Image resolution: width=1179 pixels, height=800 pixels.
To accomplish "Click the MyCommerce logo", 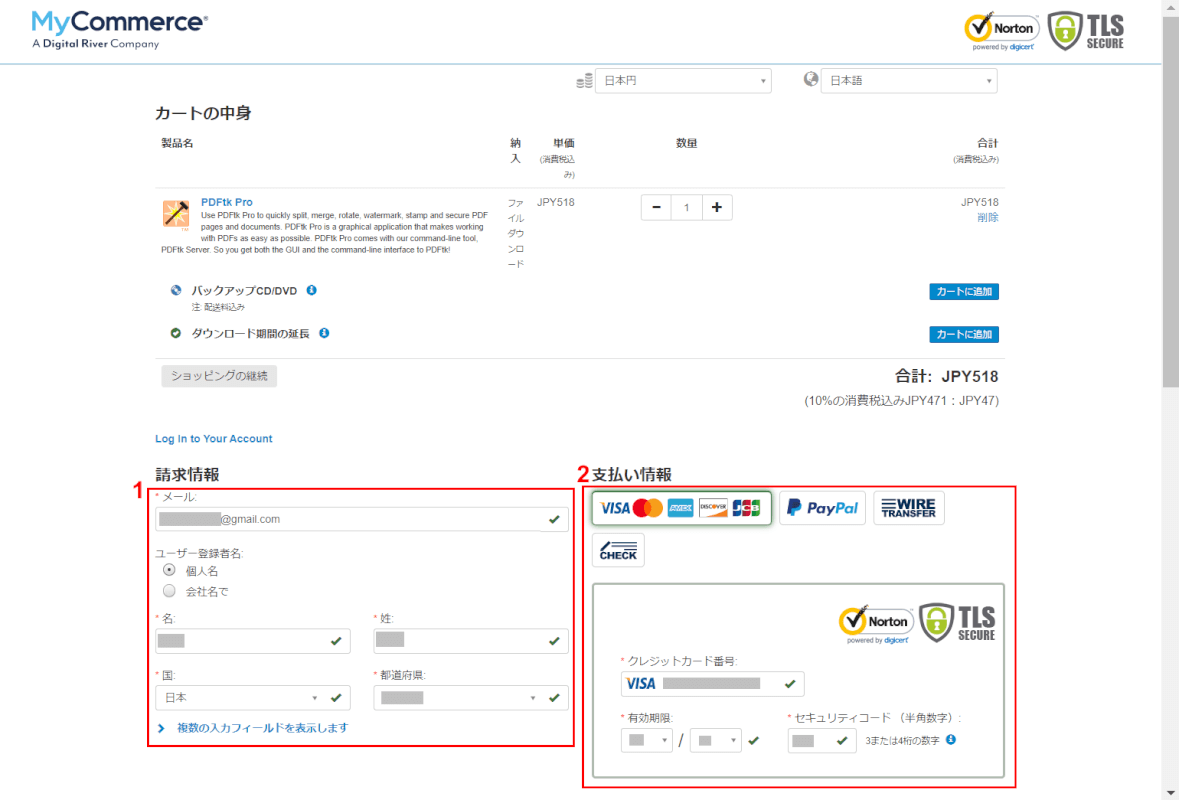I will coord(120,30).
